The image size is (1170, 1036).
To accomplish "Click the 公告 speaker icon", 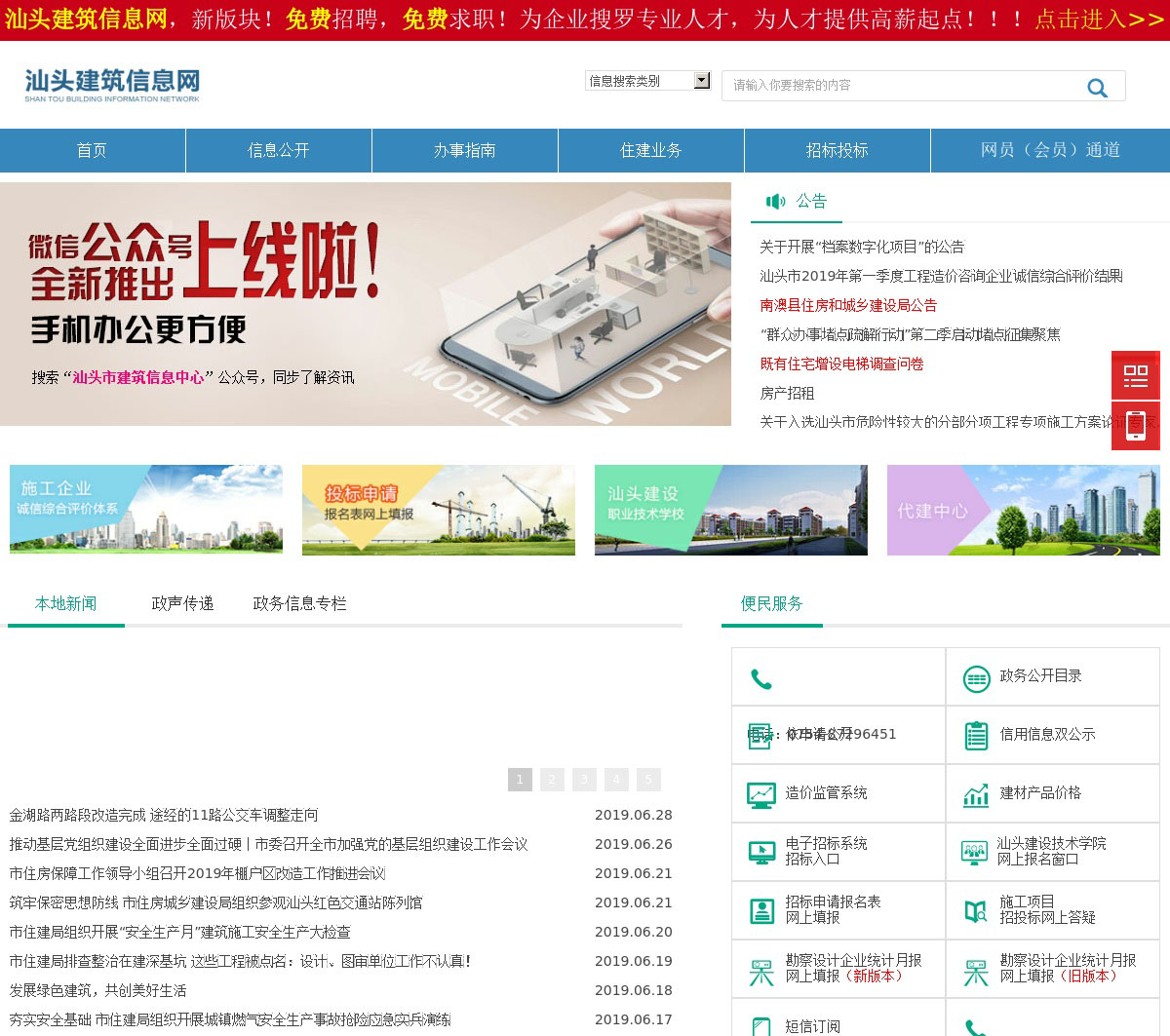I will (x=775, y=202).
